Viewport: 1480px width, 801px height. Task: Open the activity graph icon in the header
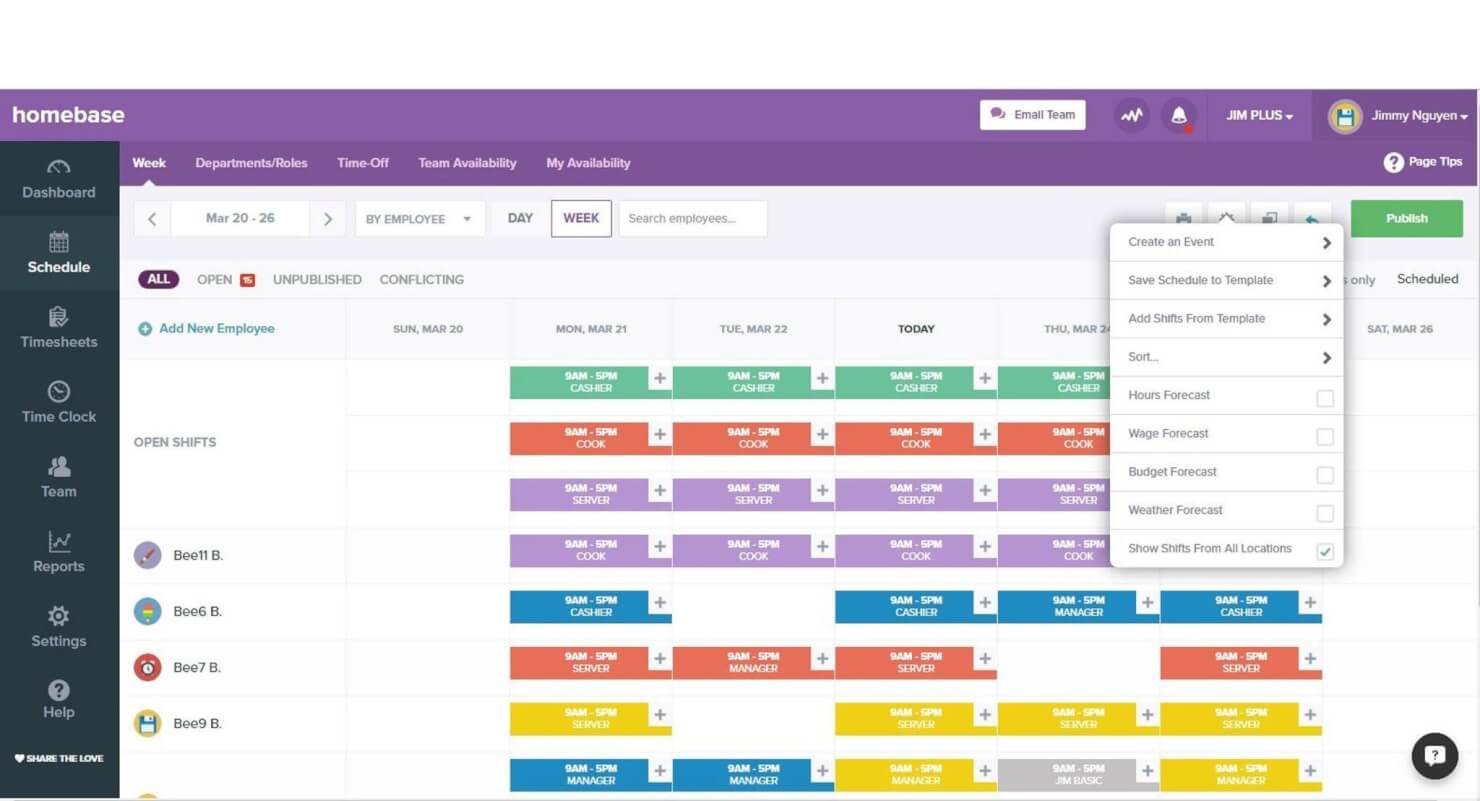pyautogui.click(x=1131, y=115)
